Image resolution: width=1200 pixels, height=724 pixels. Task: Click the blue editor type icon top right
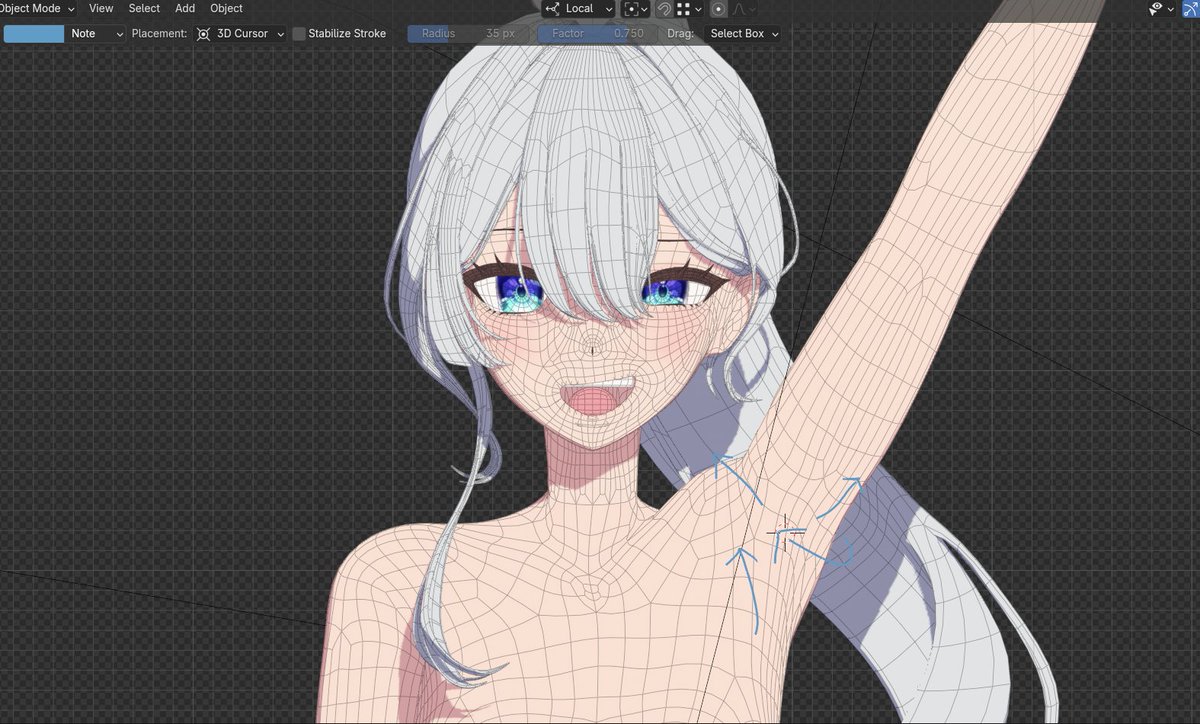pyautogui.click(x=1191, y=9)
